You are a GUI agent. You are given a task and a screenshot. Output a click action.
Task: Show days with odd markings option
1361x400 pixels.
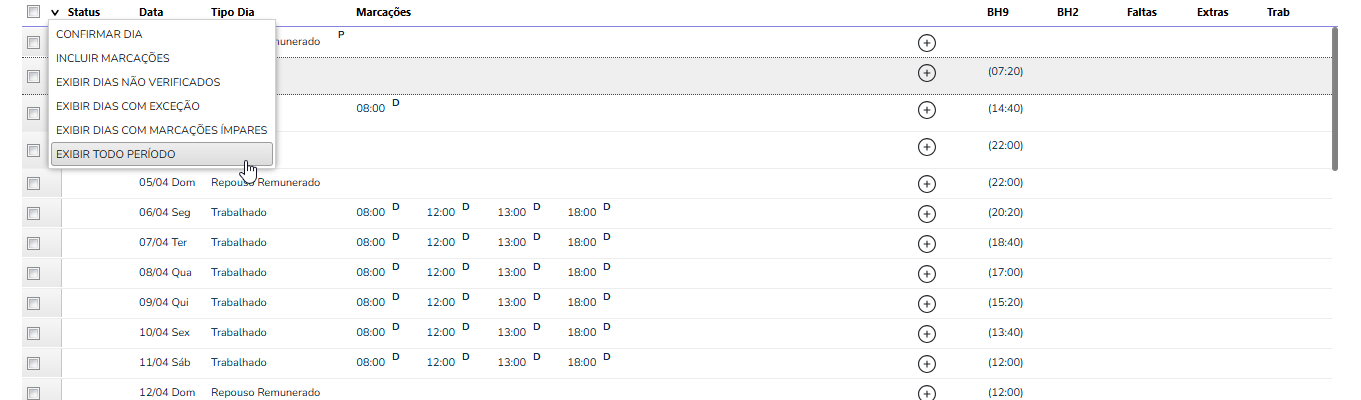(x=161, y=130)
